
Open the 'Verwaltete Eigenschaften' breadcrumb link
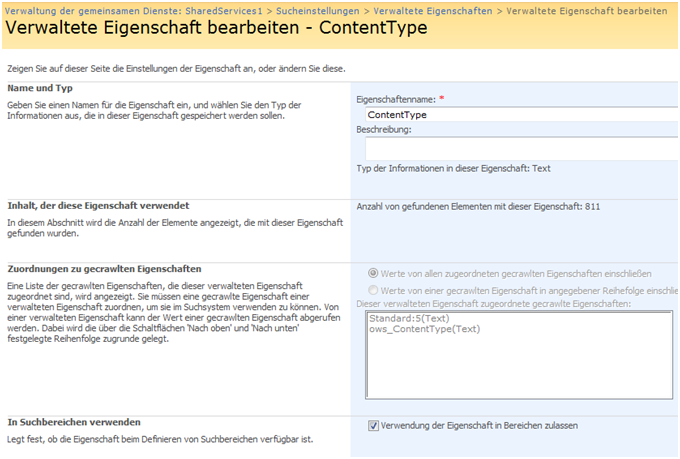[x=433, y=11]
